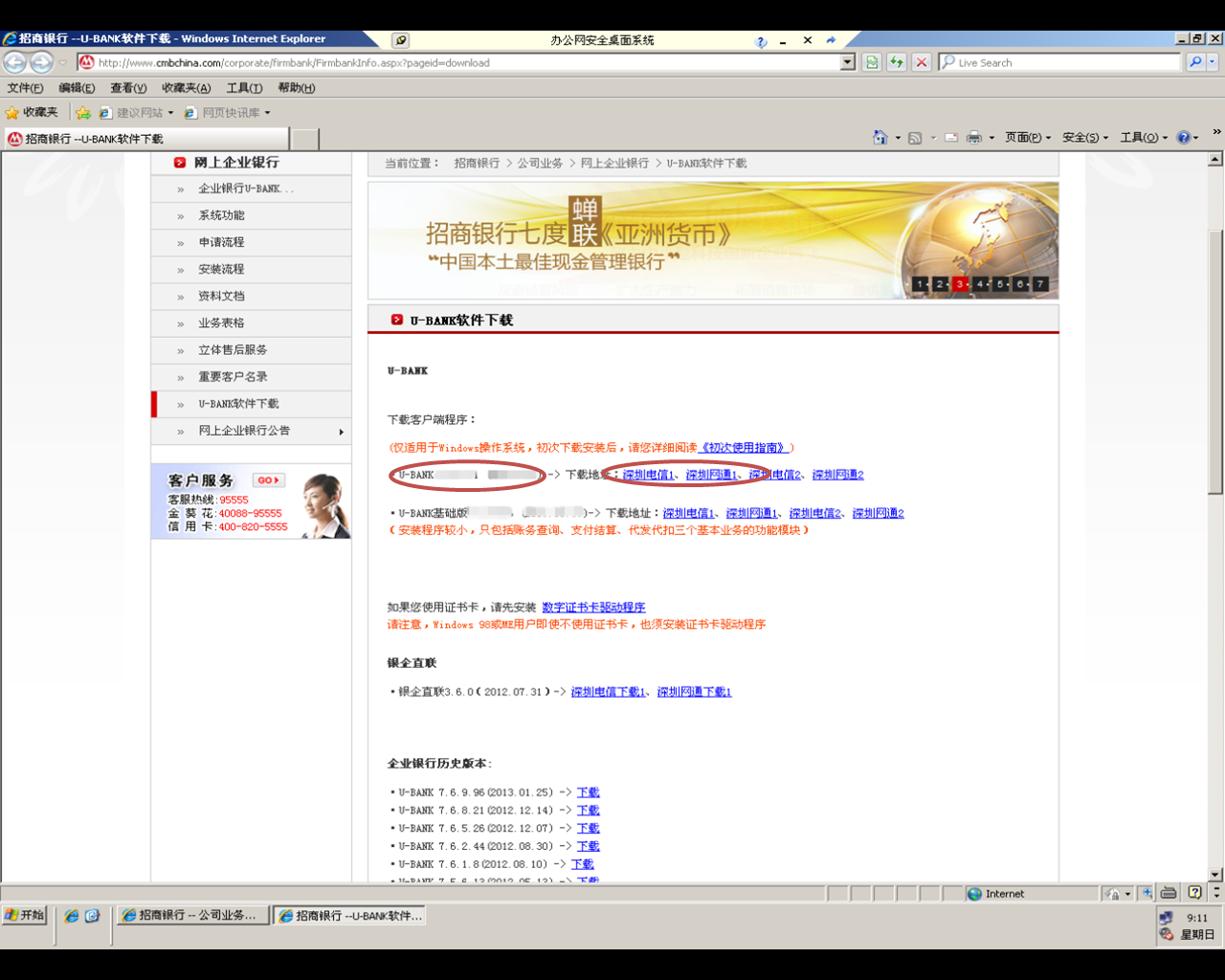Click the Add to Favorites Bar star icon
The image size is (1225, 980).
coord(83,112)
